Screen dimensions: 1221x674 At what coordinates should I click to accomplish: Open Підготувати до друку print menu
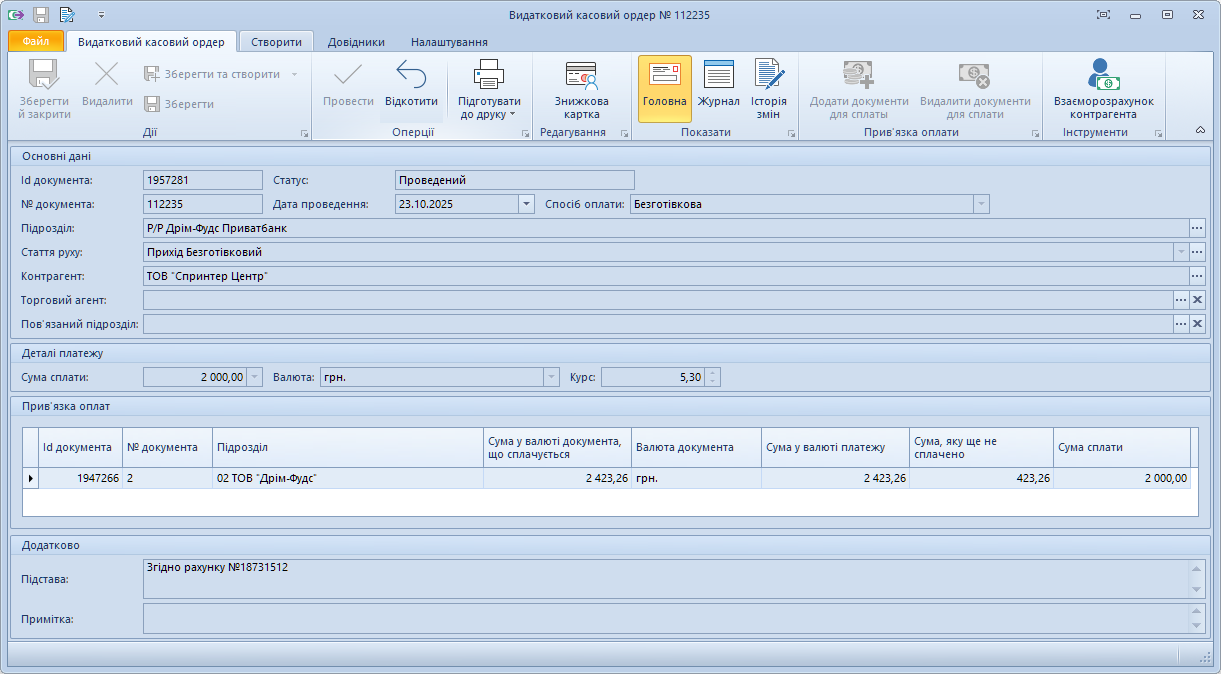pyautogui.click(x=489, y=90)
